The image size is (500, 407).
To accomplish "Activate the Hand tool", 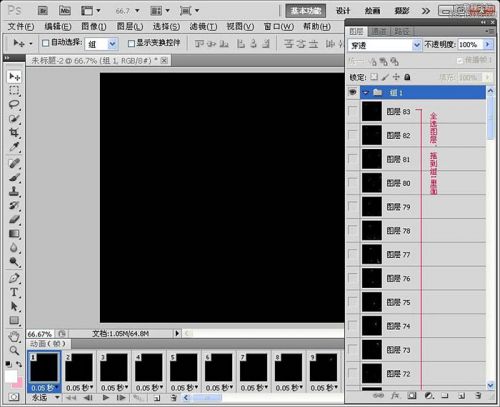I will (14, 336).
